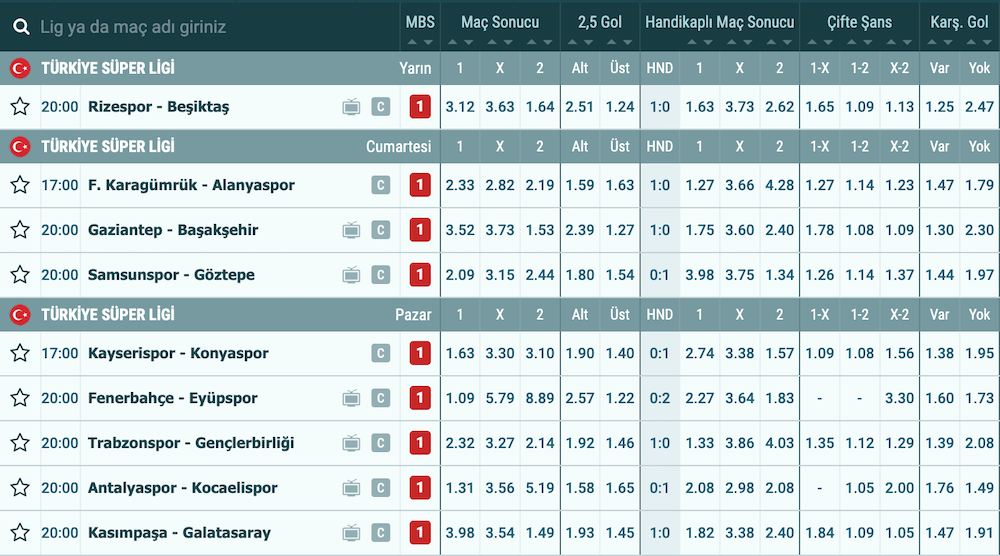Open C badge on Kasımpaşa - Galatasaray row
This screenshot has width=1000, height=556.
click(x=381, y=532)
